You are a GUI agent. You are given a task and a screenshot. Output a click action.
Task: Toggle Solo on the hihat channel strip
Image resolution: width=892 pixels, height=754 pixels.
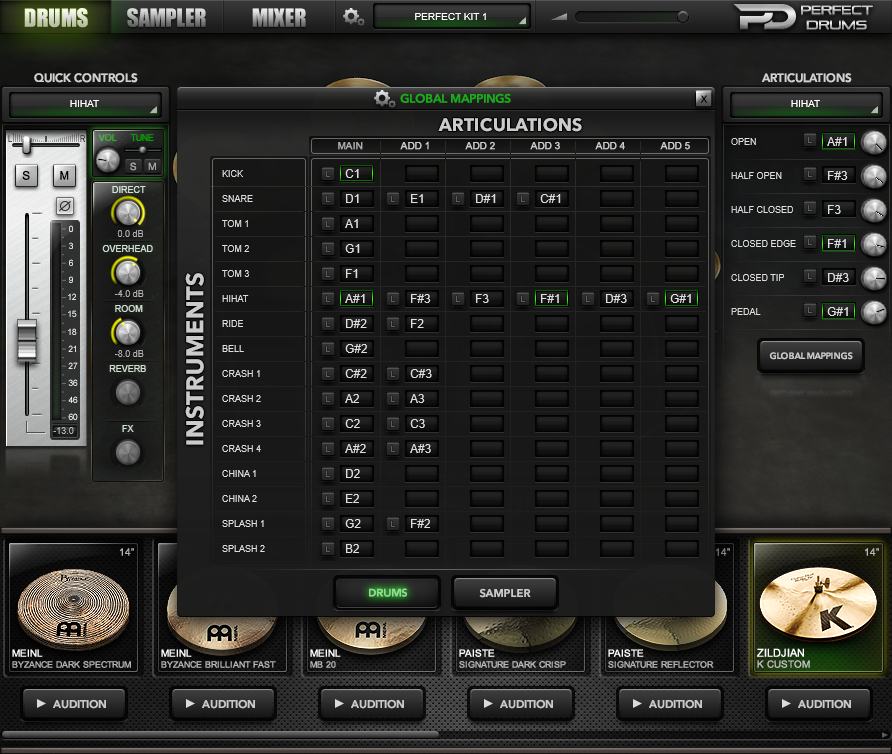26,176
